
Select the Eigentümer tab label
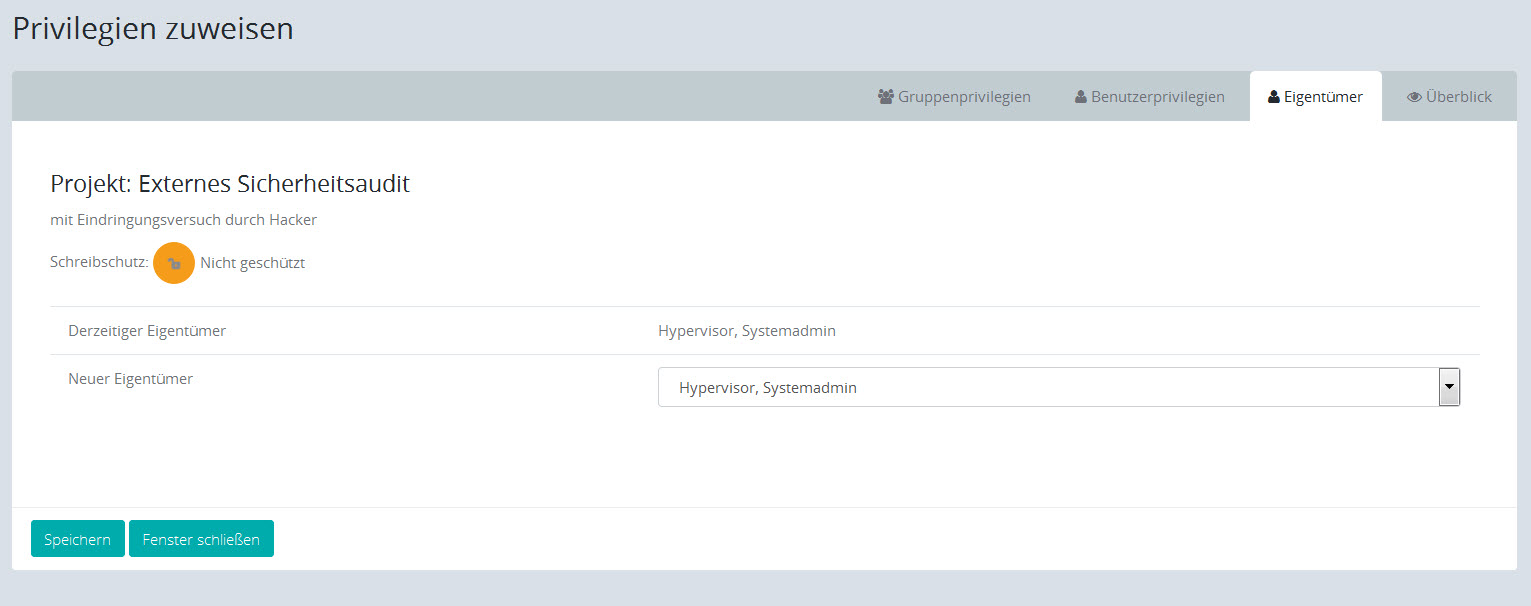pos(1323,97)
